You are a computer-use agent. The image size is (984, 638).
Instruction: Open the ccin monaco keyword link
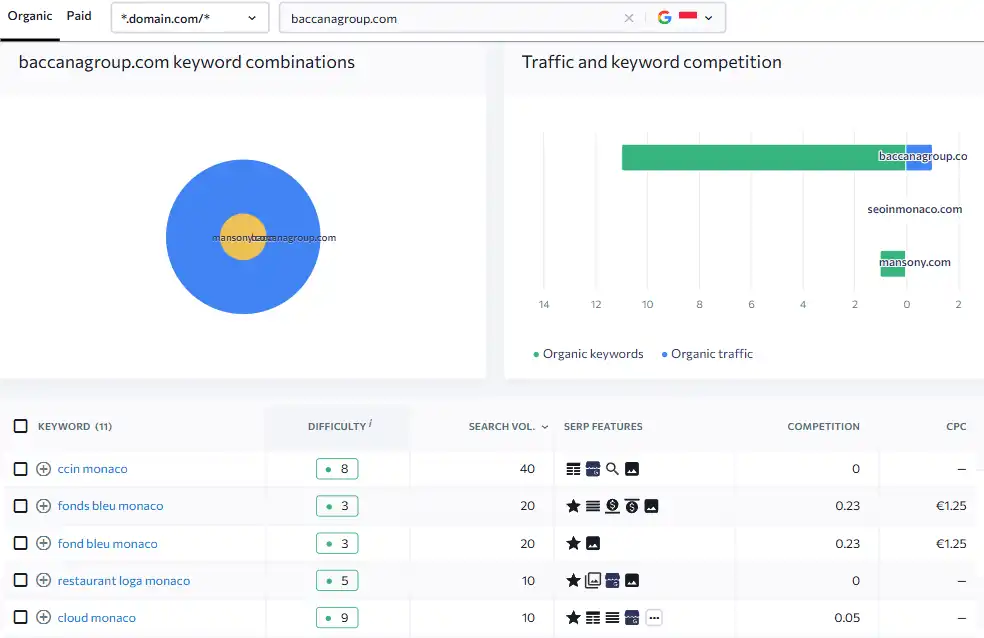pos(92,469)
